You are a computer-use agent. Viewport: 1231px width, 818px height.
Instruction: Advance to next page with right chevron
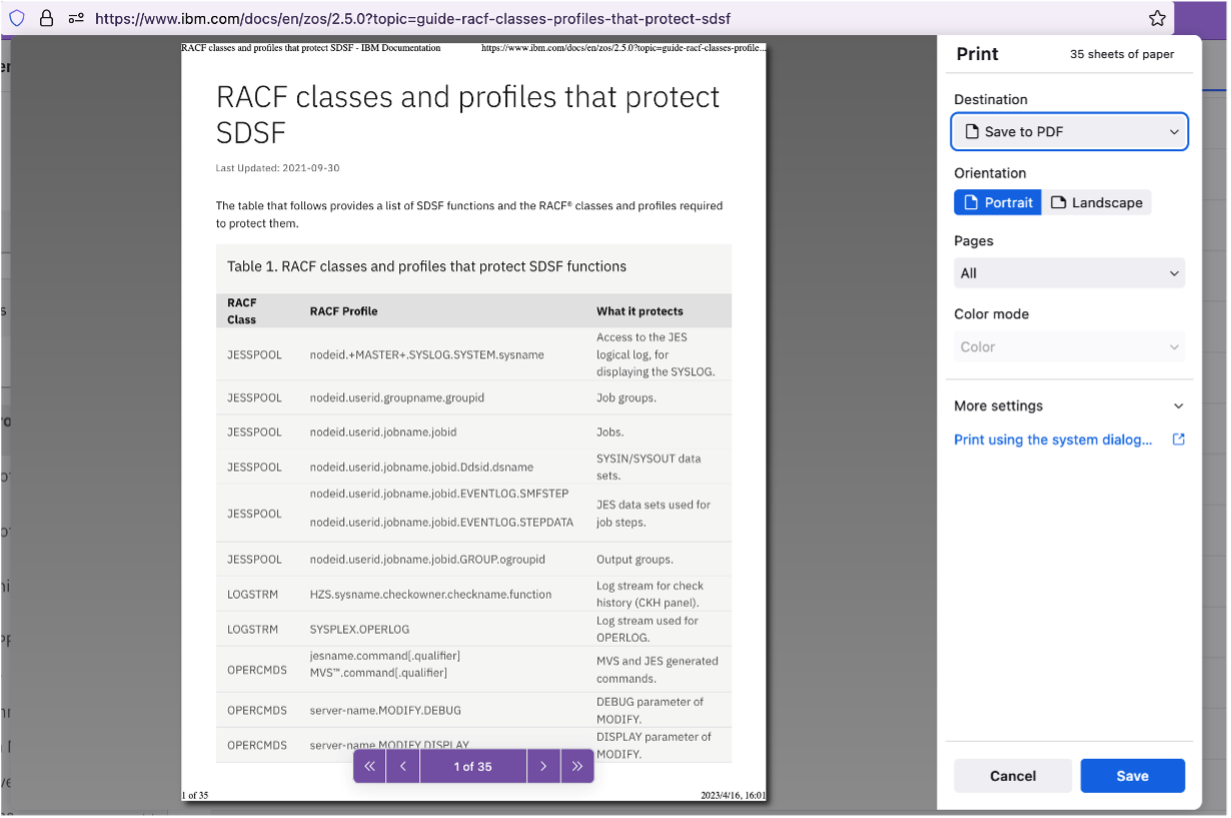coord(543,765)
